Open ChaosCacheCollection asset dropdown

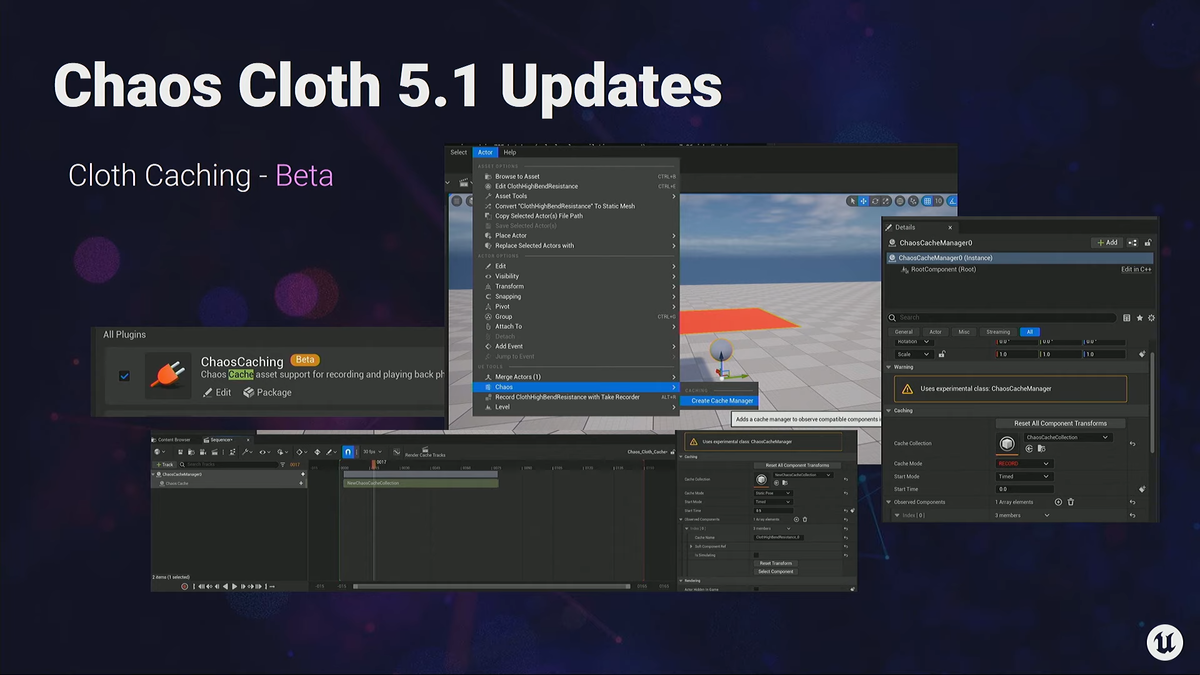click(1067, 437)
